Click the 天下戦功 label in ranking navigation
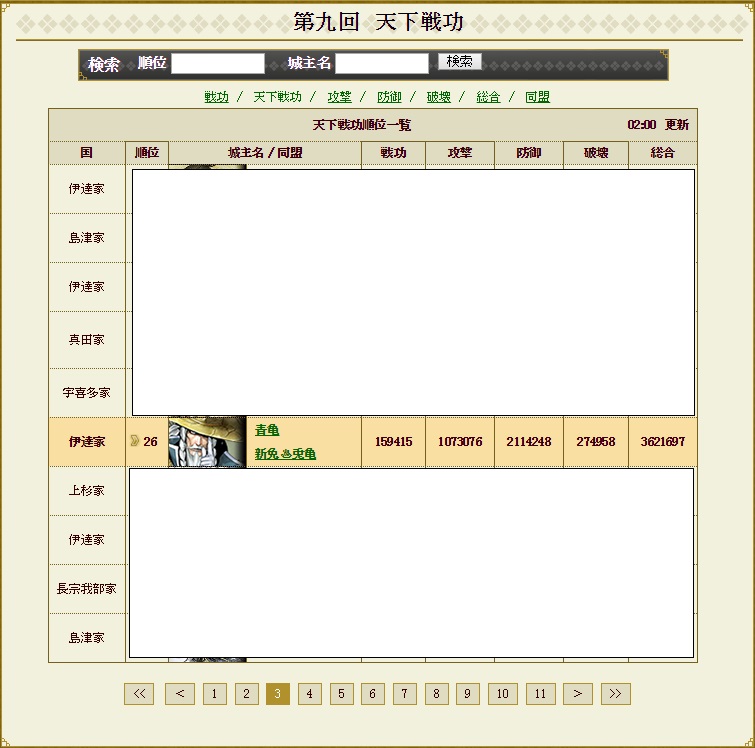This screenshot has height=748, width=755. point(277,97)
